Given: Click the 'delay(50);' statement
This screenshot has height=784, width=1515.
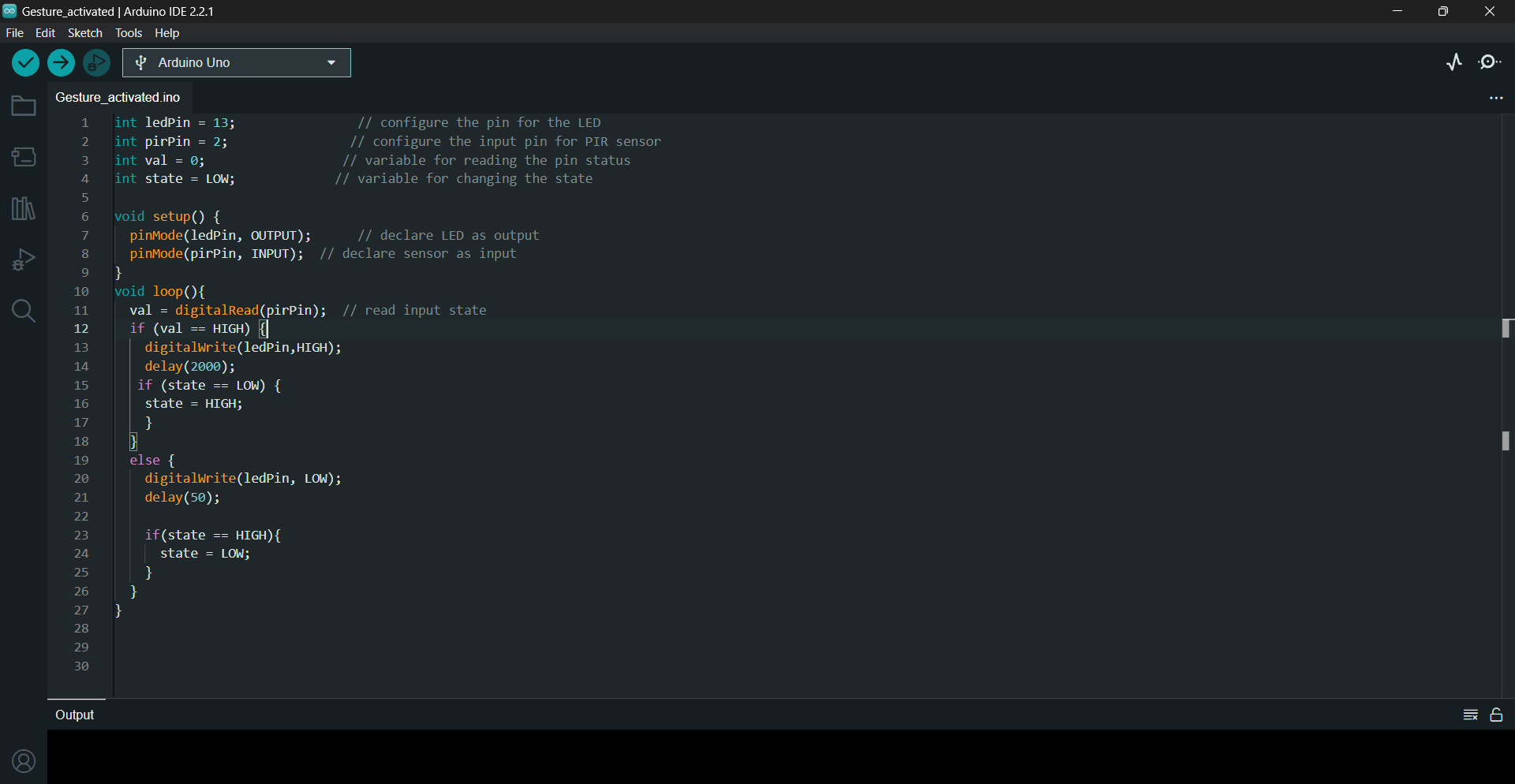Looking at the screenshot, I should tap(182, 498).
